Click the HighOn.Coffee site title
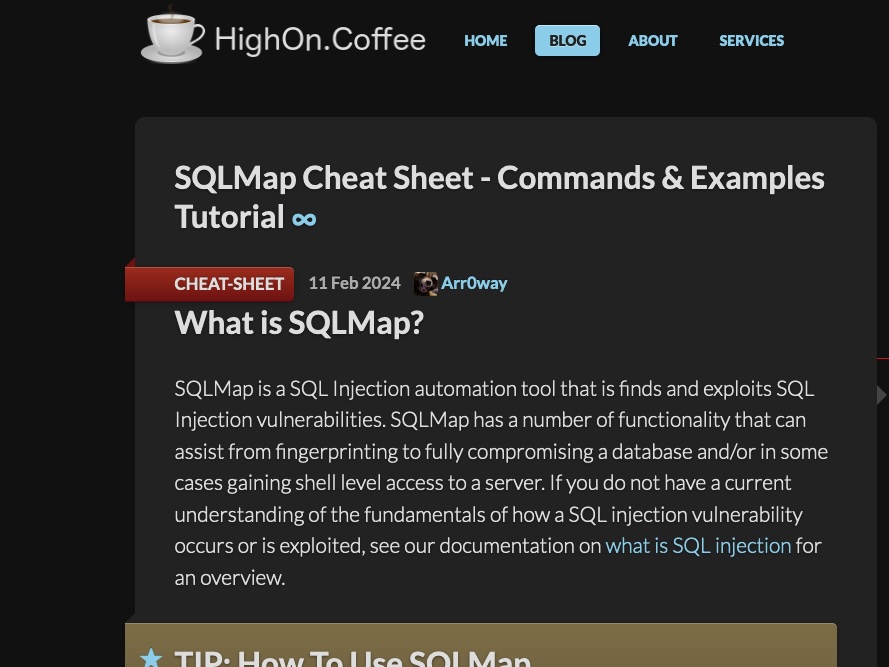889x667 pixels. pos(320,40)
